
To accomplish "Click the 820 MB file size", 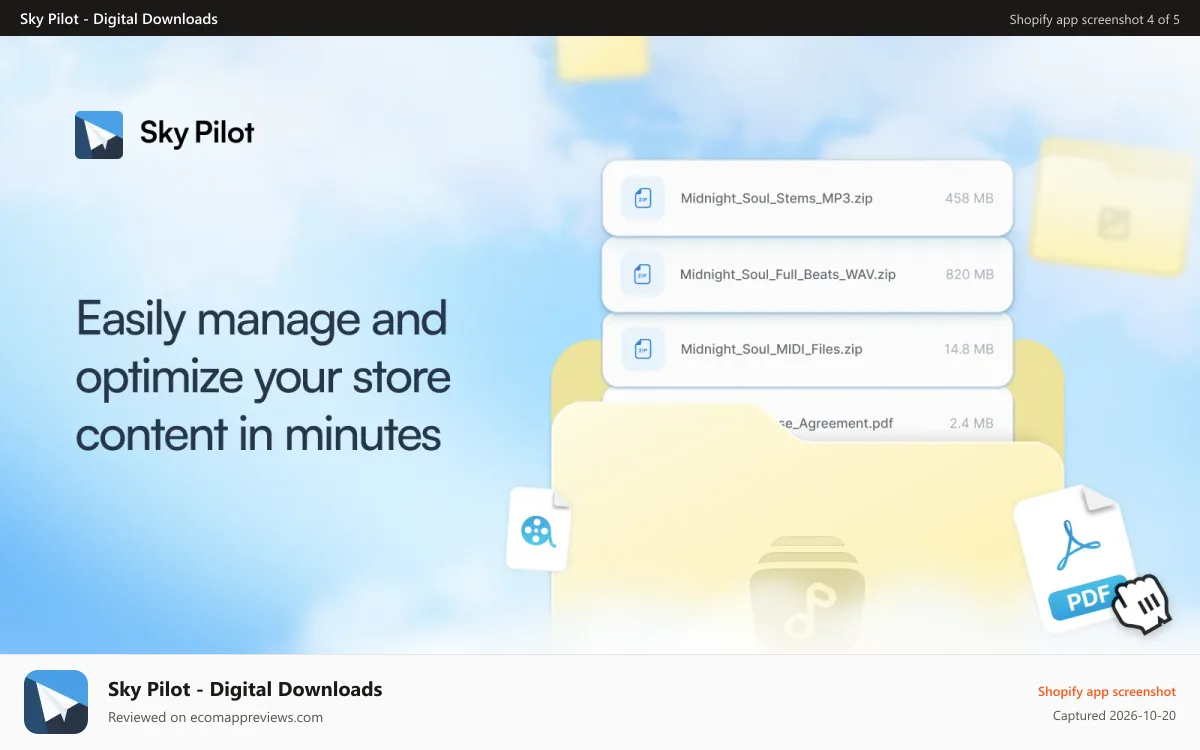I will point(970,274).
